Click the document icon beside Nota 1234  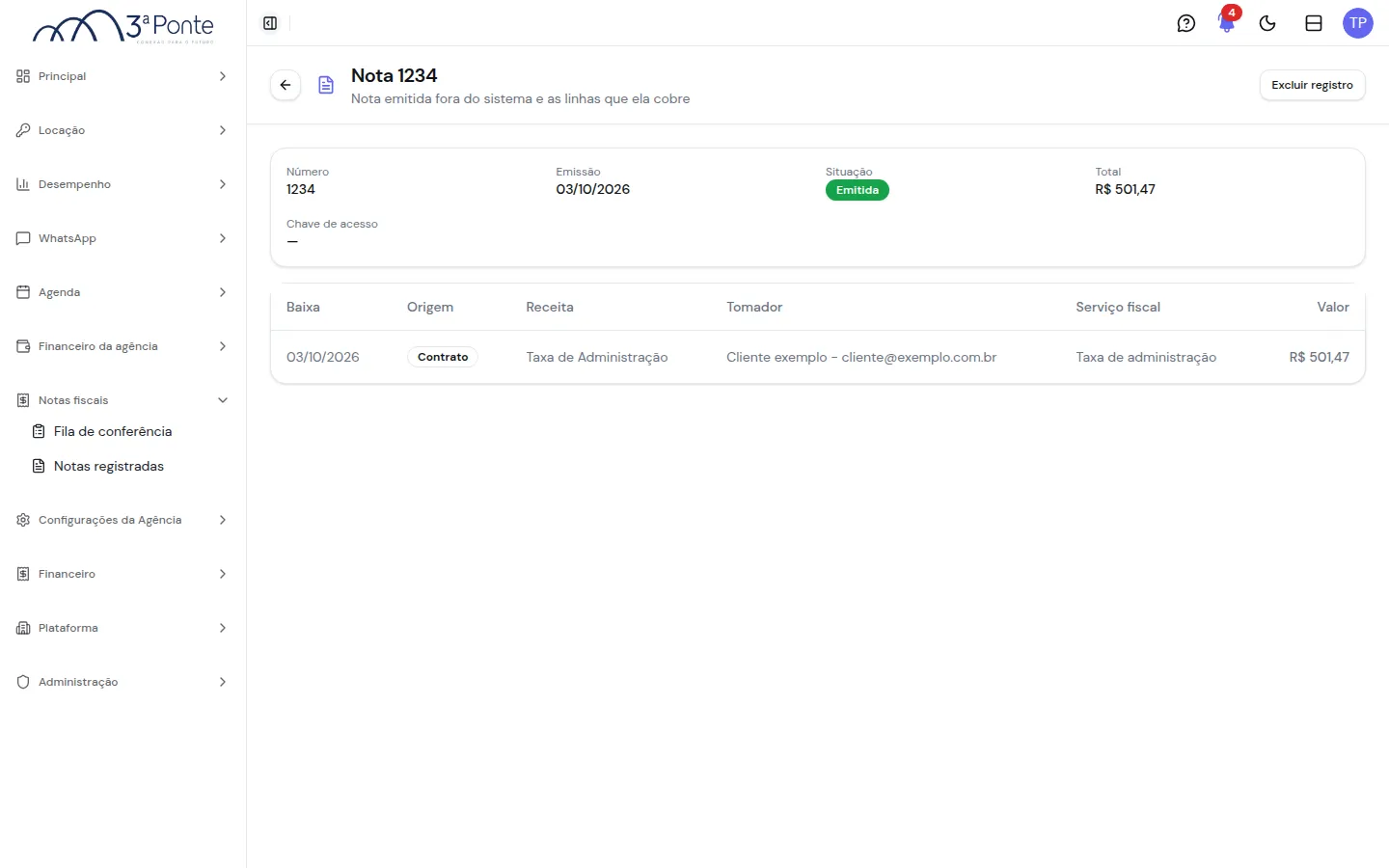(x=326, y=85)
